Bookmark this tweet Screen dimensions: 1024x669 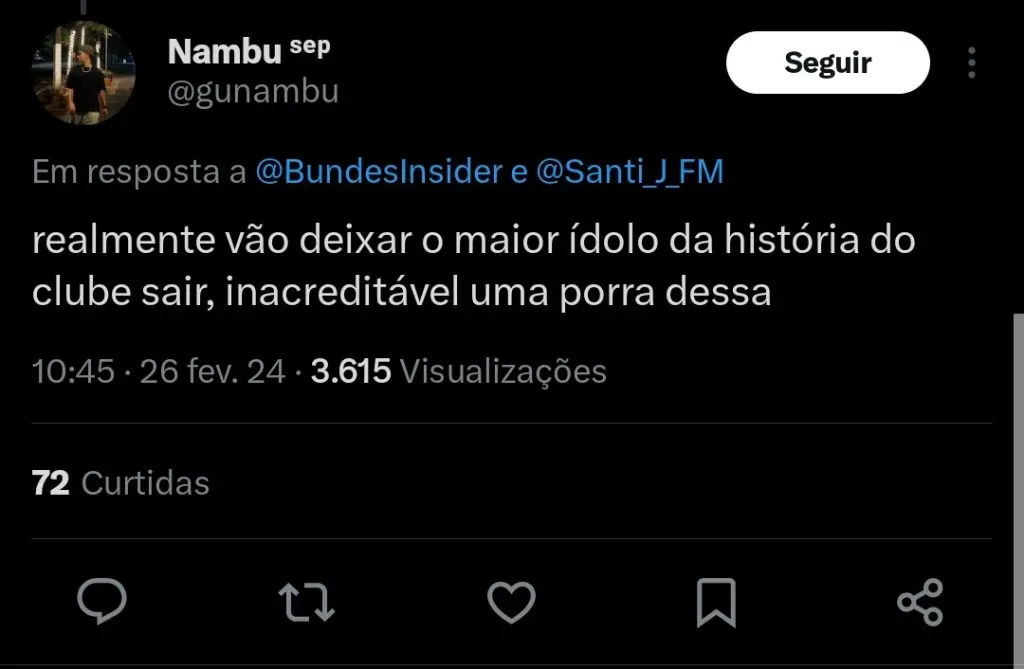click(715, 601)
